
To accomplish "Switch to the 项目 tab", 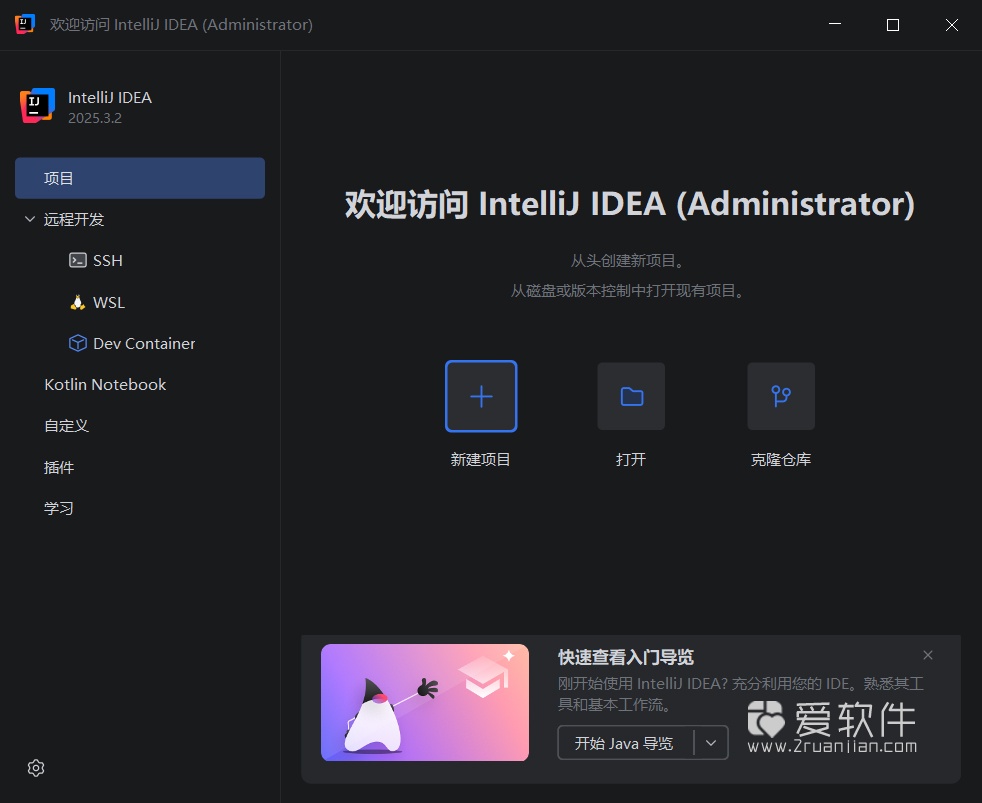I will [x=60, y=177].
